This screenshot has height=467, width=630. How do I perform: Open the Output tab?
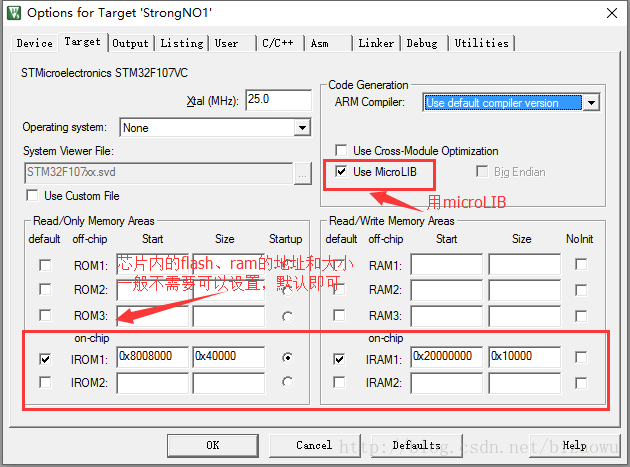pos(131,43)
